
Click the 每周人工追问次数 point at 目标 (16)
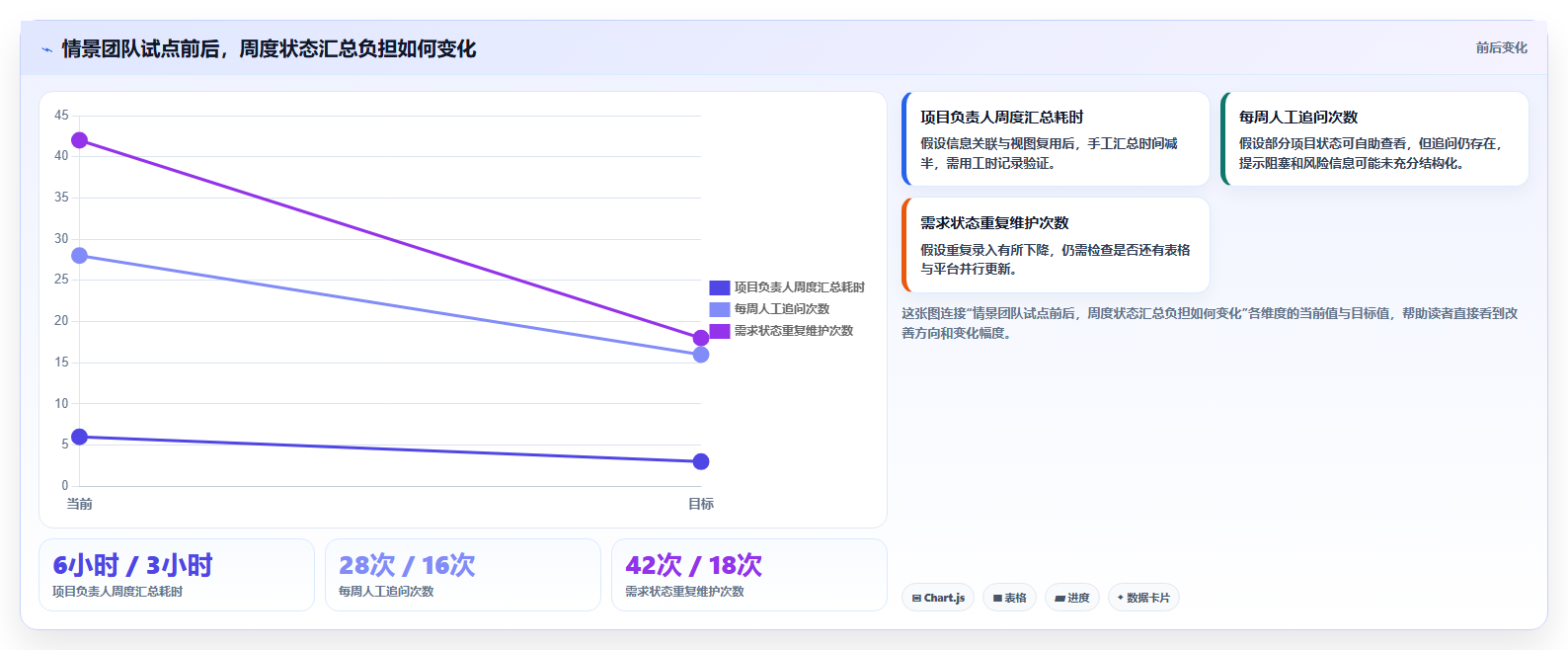[701, 355]
